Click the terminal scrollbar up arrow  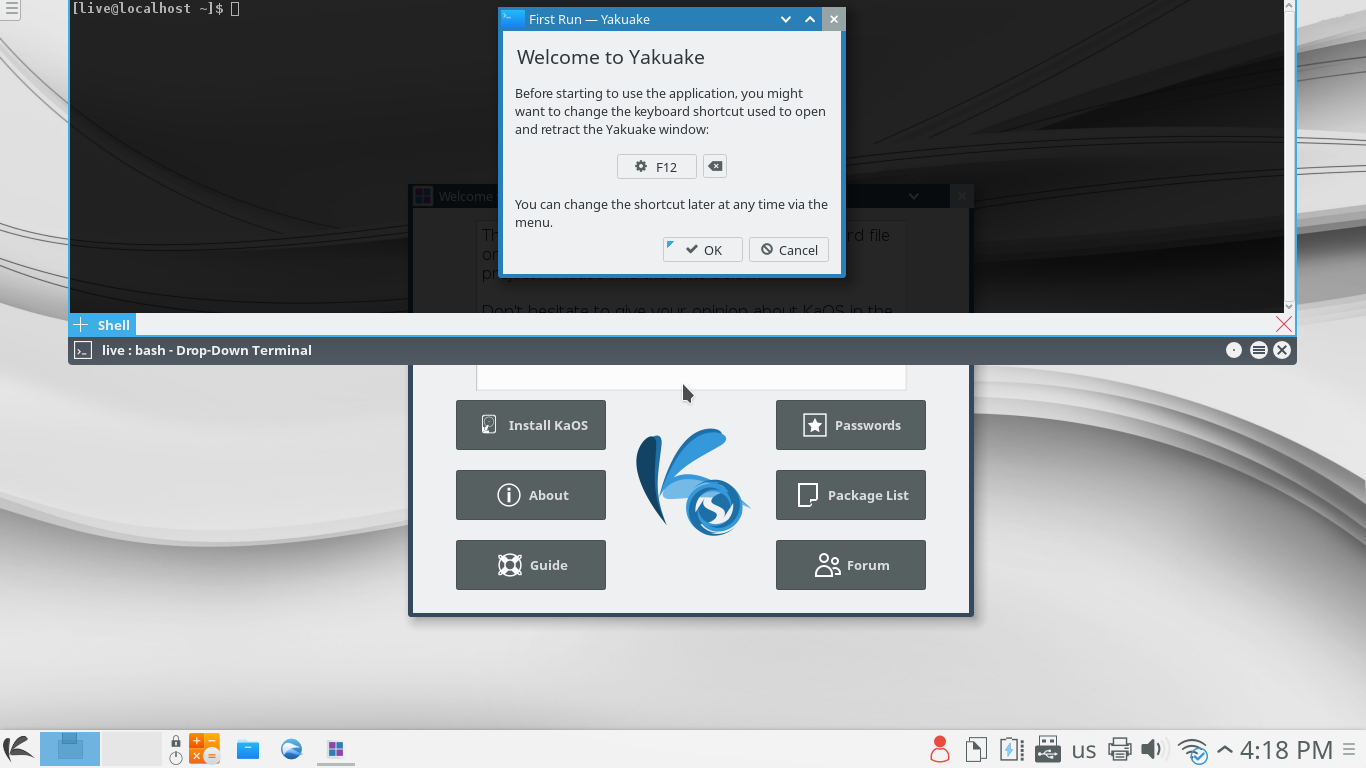click(x=1288, y=6)
